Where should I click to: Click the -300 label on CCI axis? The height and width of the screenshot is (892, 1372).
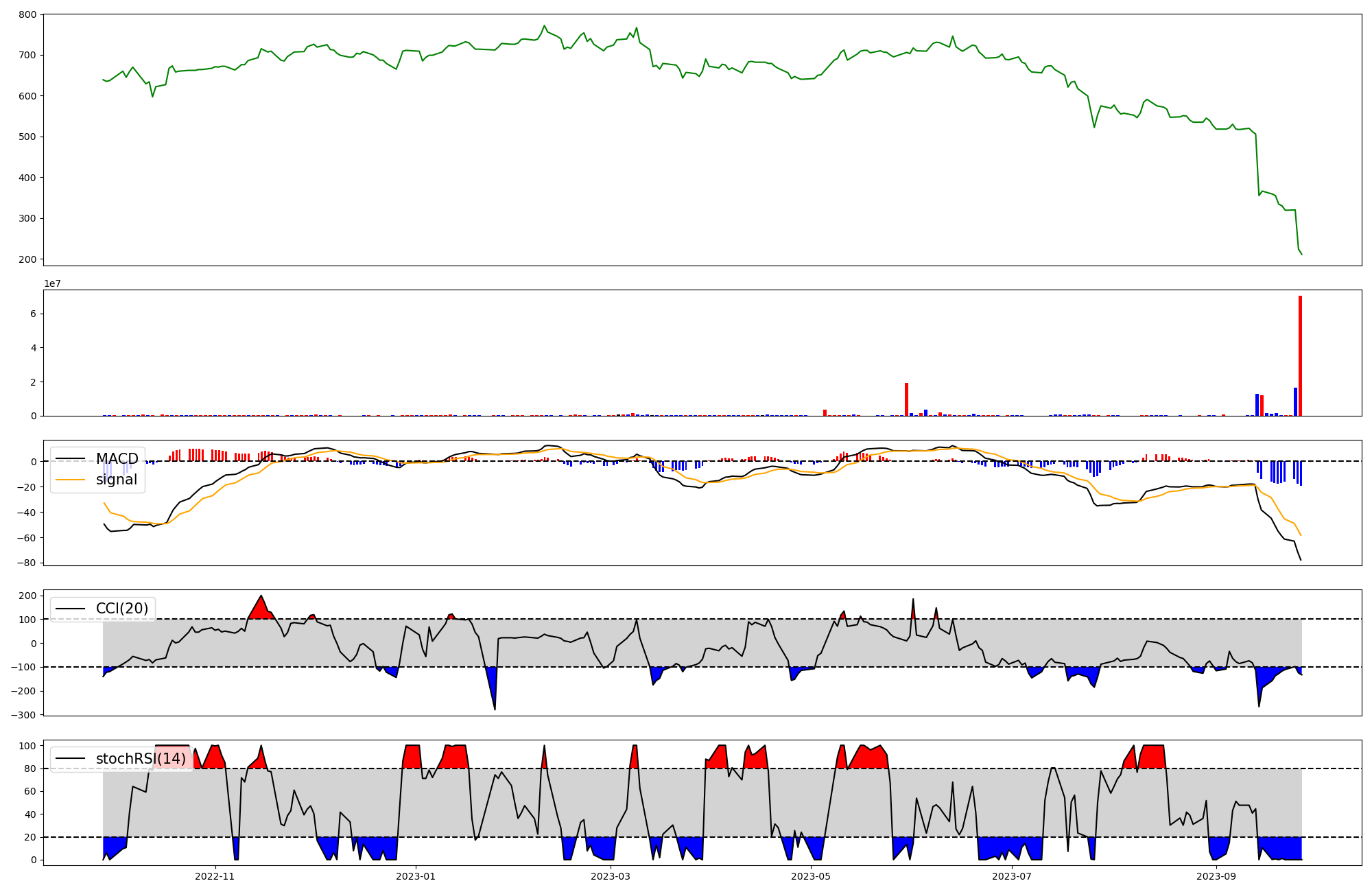click(x=24, y=715)
